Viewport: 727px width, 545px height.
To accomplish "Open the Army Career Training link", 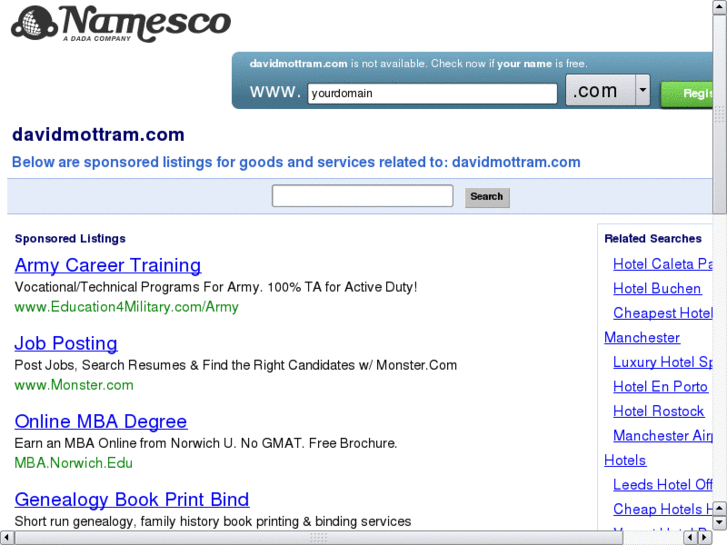I will coord(108,265).
